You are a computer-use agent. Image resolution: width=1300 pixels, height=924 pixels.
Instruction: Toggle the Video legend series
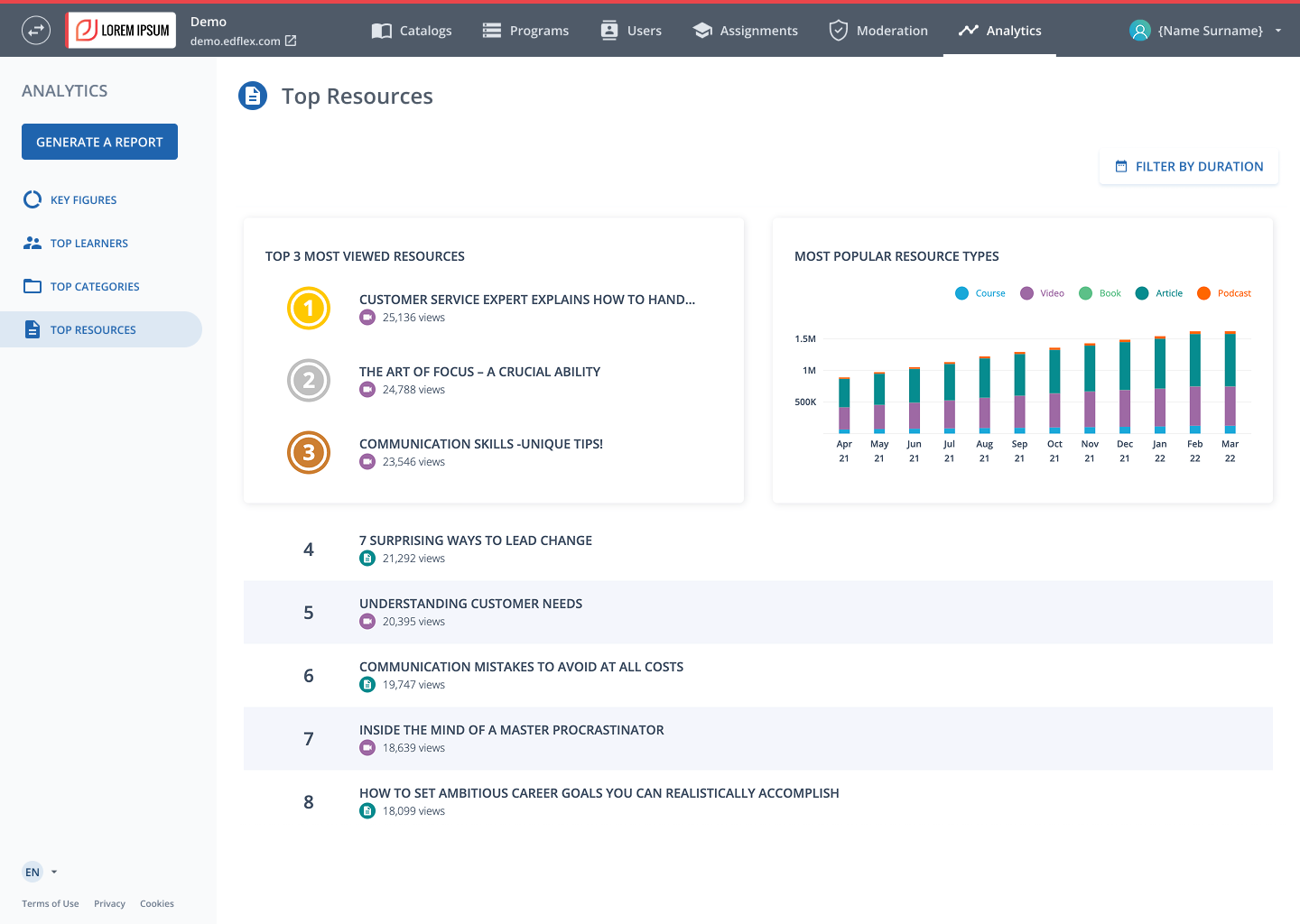click(1042, 293)
